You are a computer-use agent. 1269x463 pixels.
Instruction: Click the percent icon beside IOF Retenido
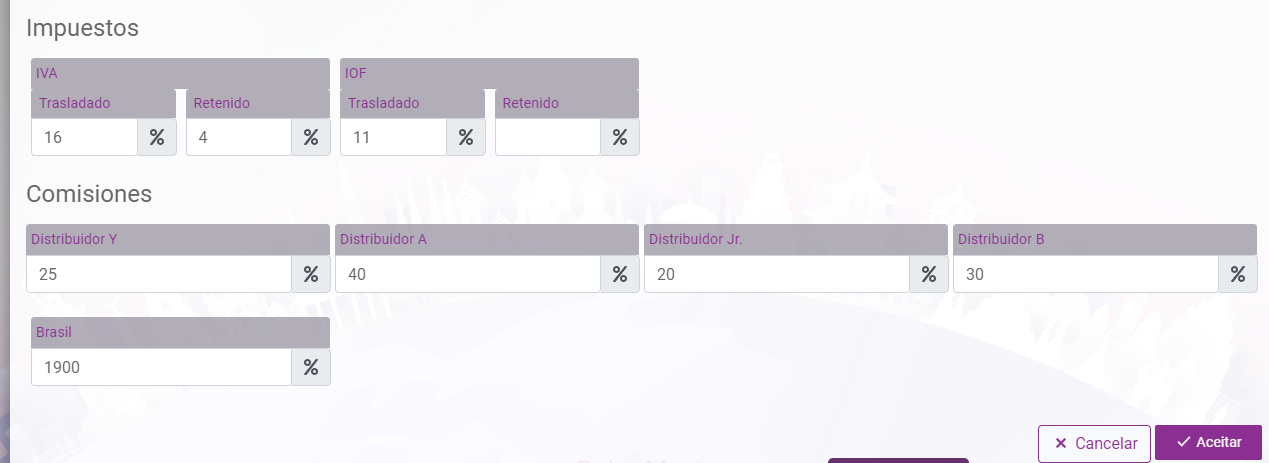(620, 137)
